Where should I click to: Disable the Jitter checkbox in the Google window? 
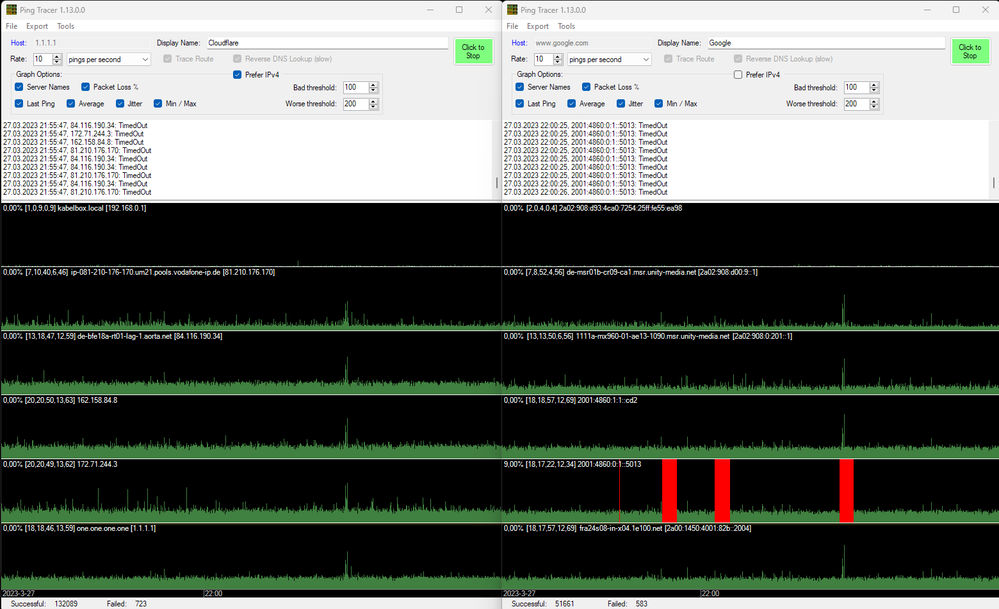622,103
